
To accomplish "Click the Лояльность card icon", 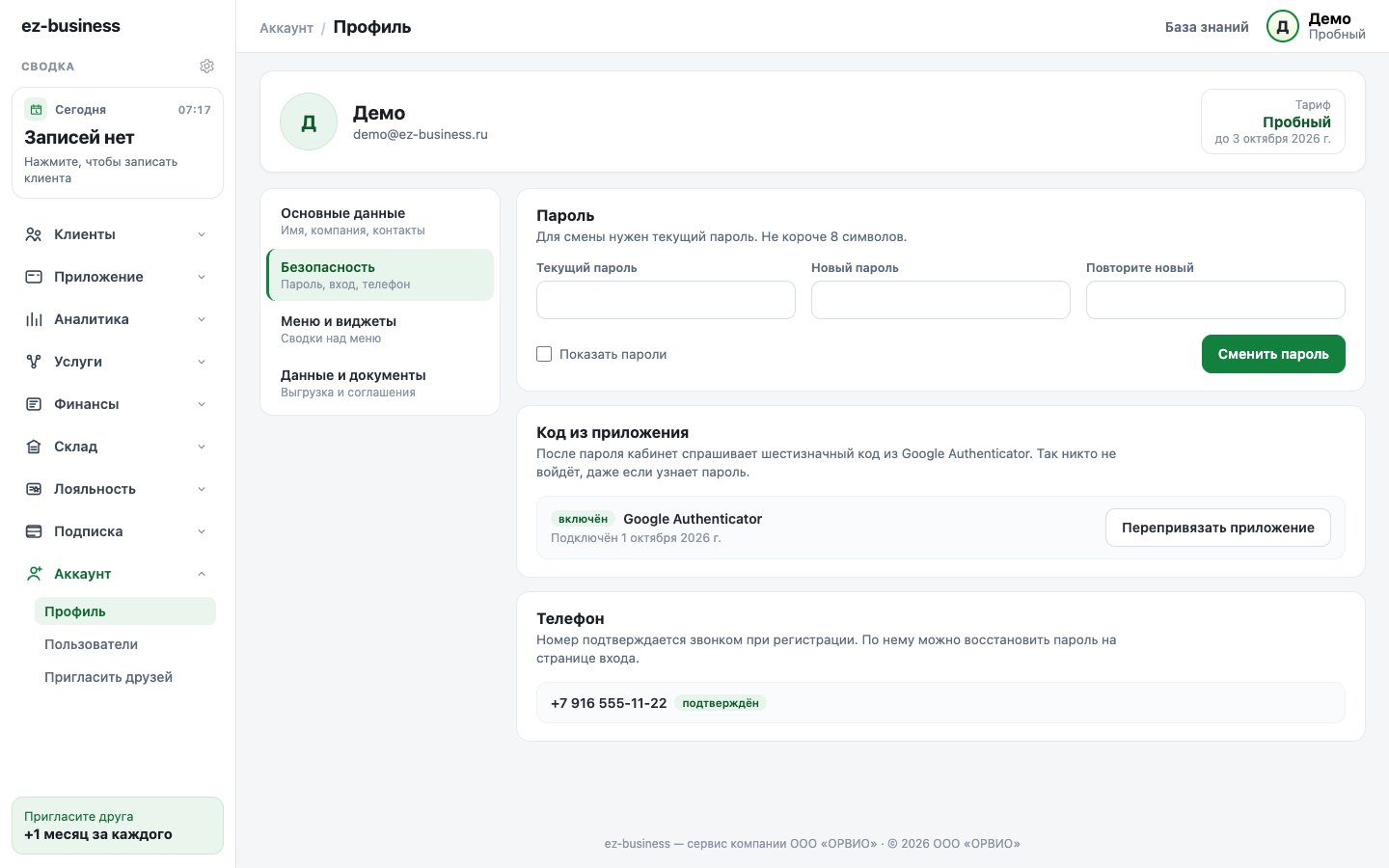I will click(x=34, y=489).
